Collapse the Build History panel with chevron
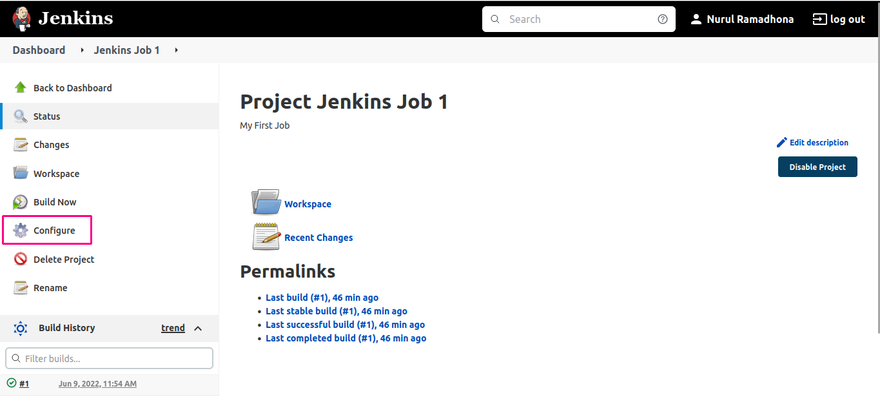The image size is (880, 396). pos(198,328)
